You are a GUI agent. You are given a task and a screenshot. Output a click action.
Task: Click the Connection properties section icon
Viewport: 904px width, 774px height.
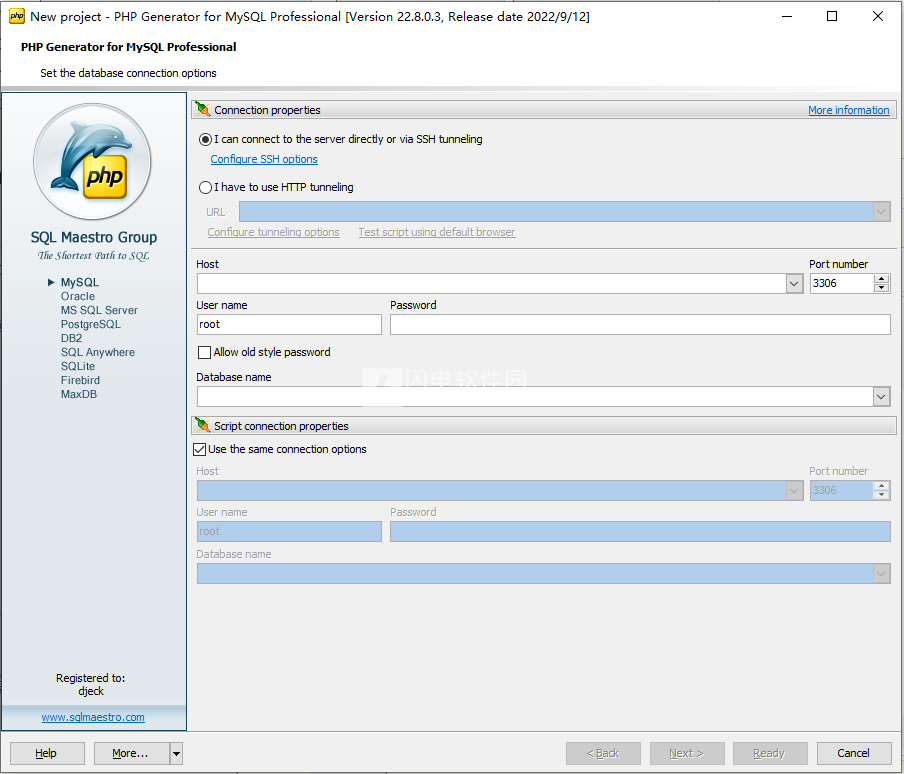click(x=202, y=110)
